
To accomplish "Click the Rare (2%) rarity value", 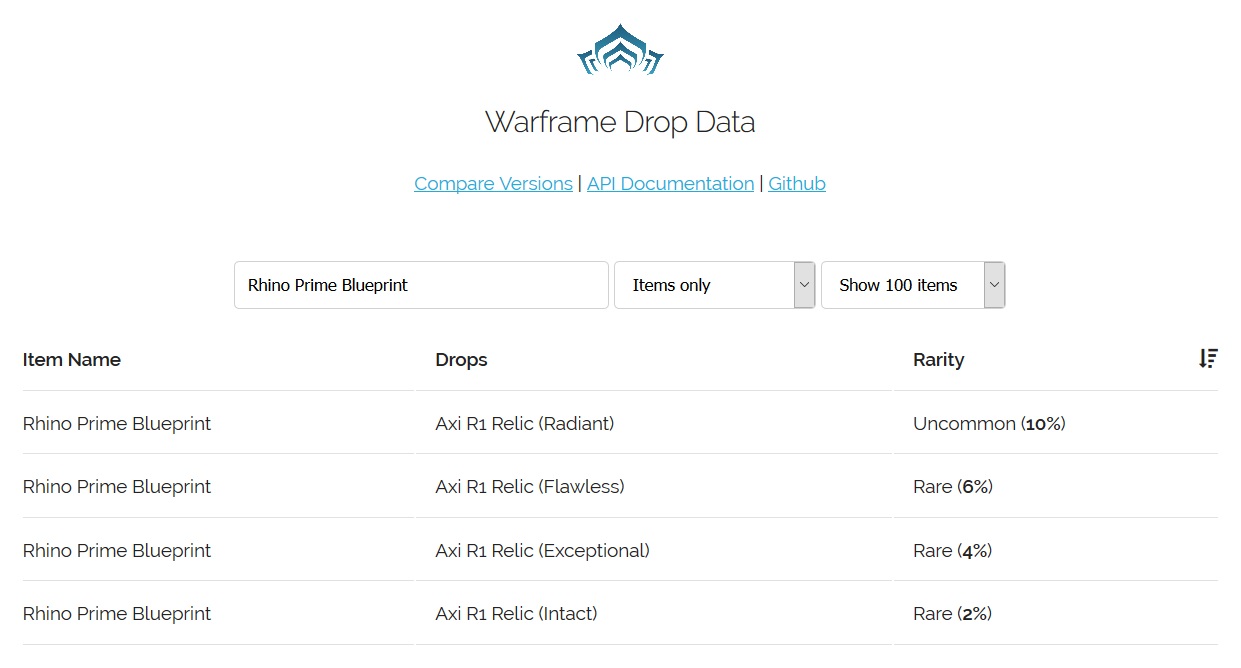I will click(x=953, y=614).
